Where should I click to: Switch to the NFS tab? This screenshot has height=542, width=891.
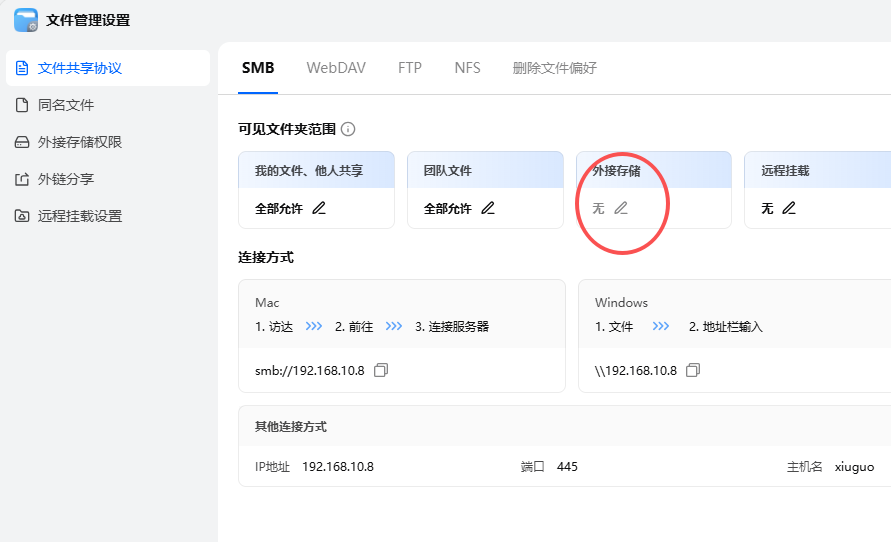pos(467,68)
